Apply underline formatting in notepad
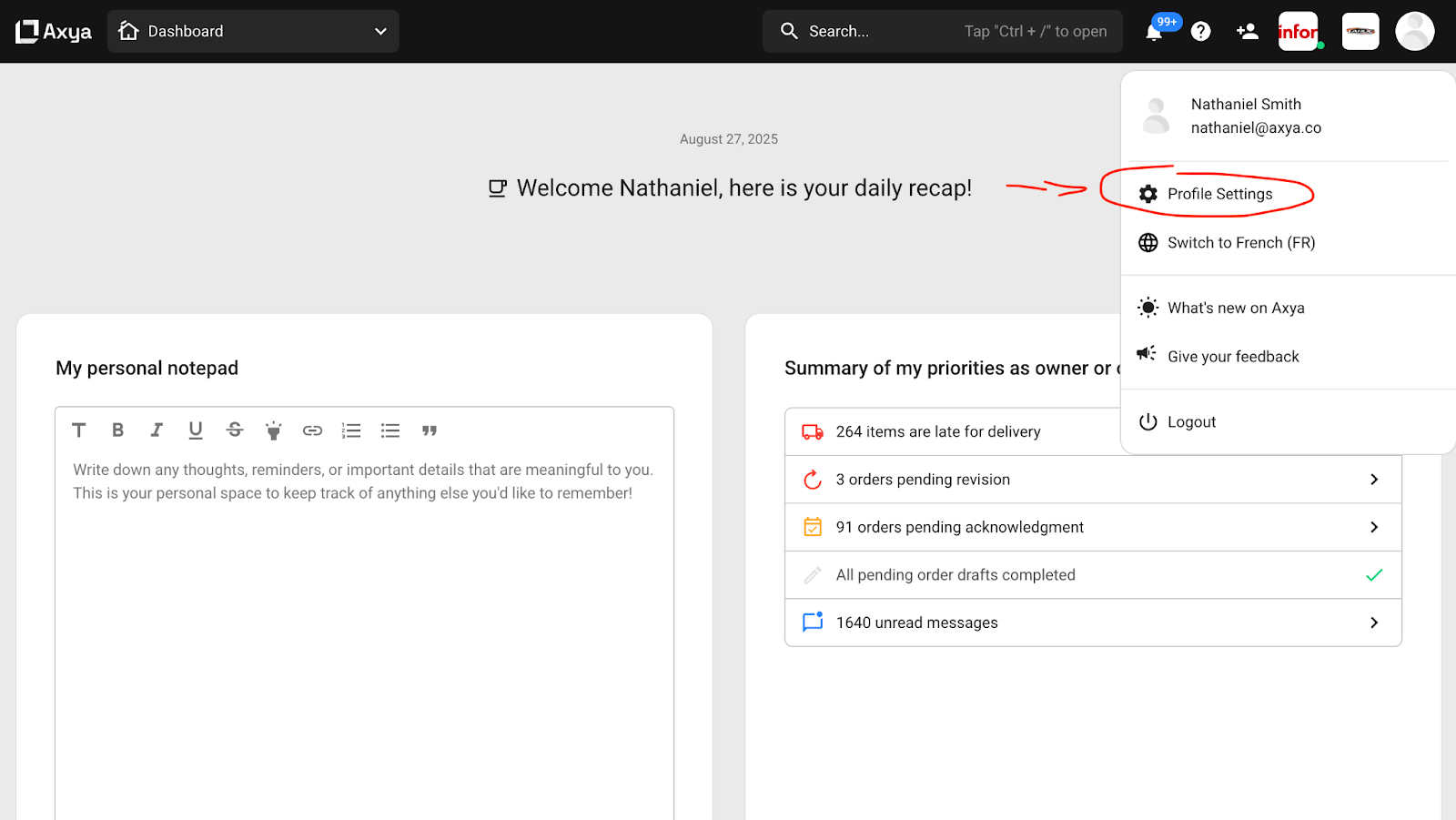This screenshot has height=820, width=1456. click(x=196, y=430)
